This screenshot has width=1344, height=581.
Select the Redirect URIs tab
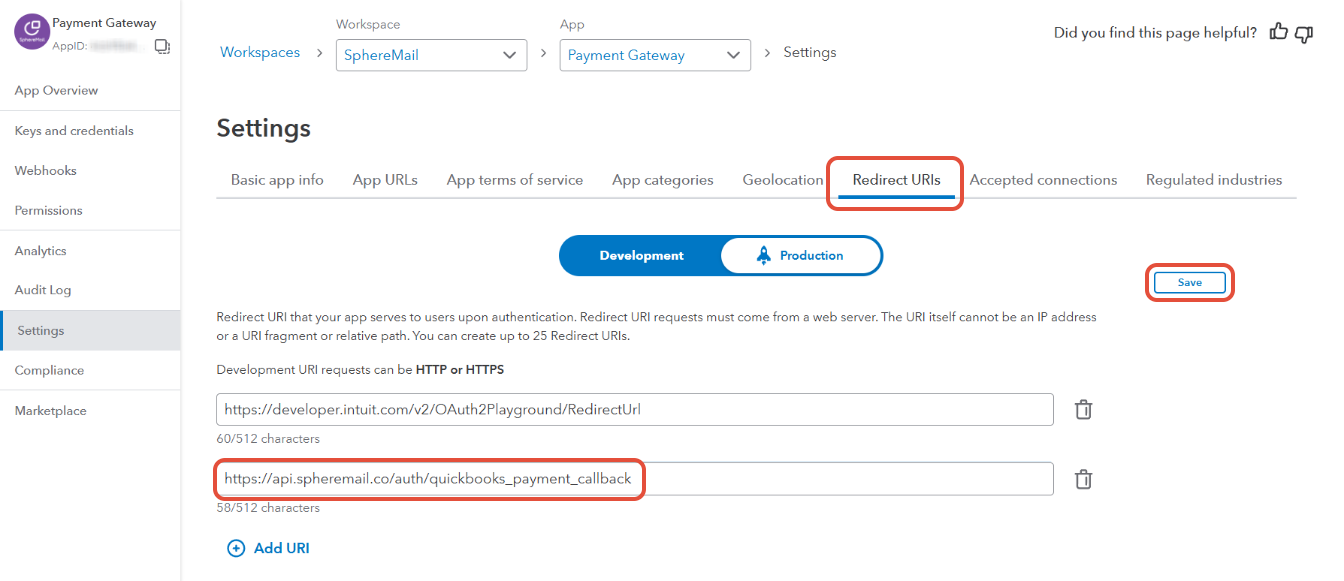(x=896, y=180)
